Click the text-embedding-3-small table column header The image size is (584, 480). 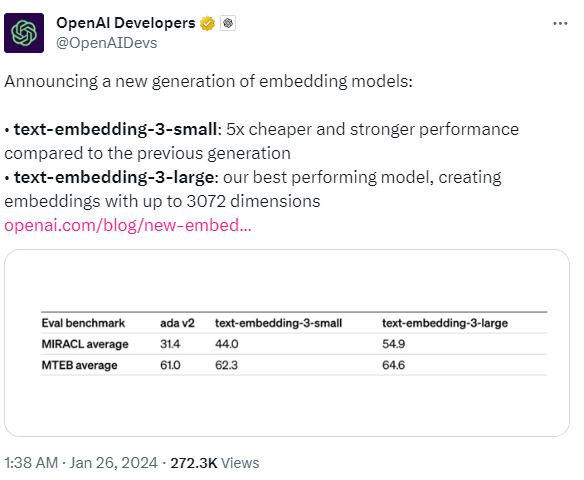[278, 323]
